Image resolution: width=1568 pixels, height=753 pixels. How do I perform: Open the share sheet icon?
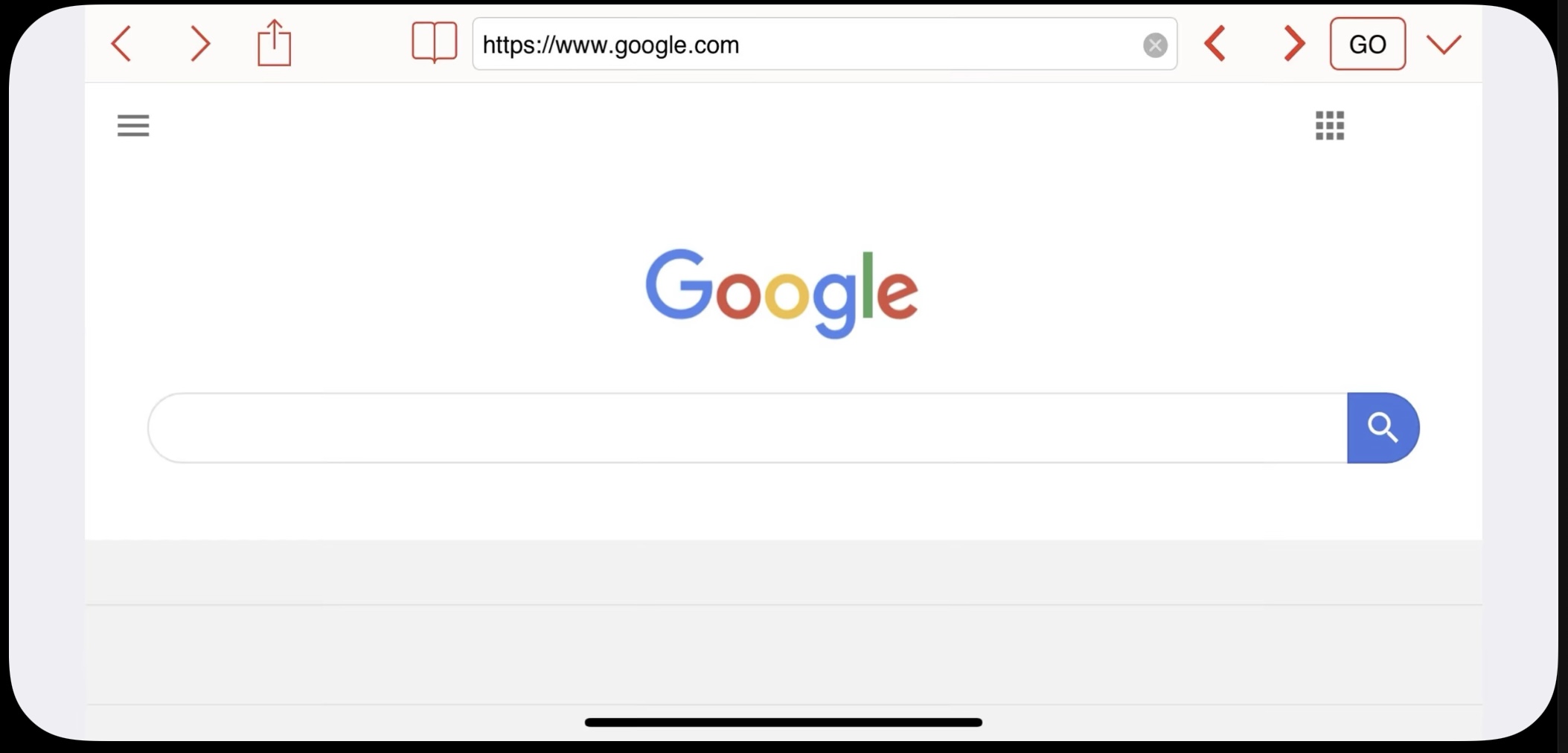coord(274,42)
